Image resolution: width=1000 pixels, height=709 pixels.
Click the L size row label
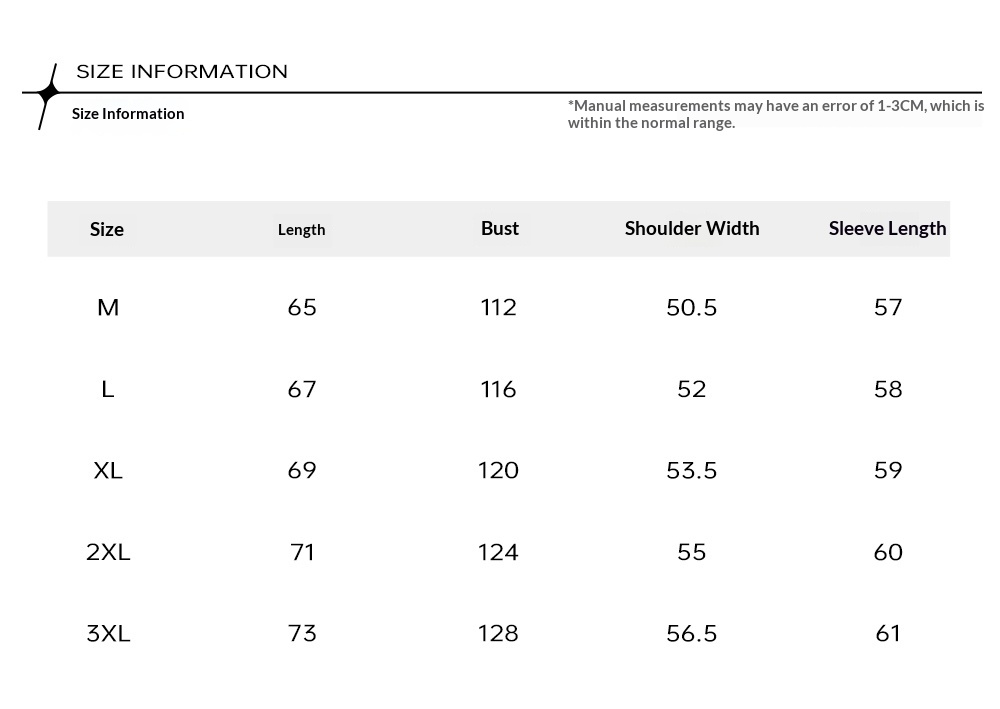[108, 389]
